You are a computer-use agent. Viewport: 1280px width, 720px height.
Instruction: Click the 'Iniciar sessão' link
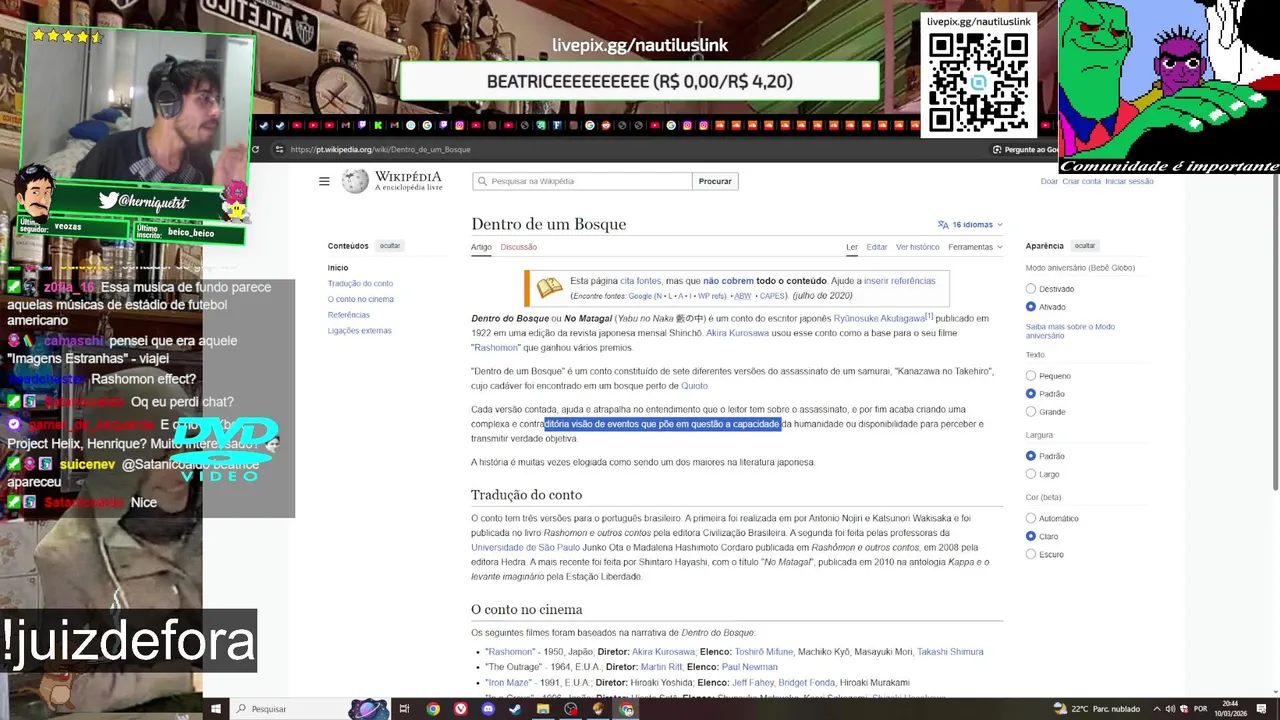pos(1129,181)
